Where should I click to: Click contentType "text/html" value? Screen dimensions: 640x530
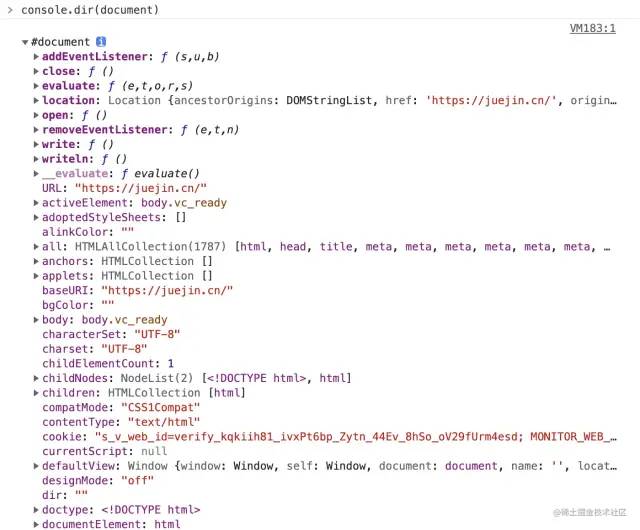[x=164, y=422]
